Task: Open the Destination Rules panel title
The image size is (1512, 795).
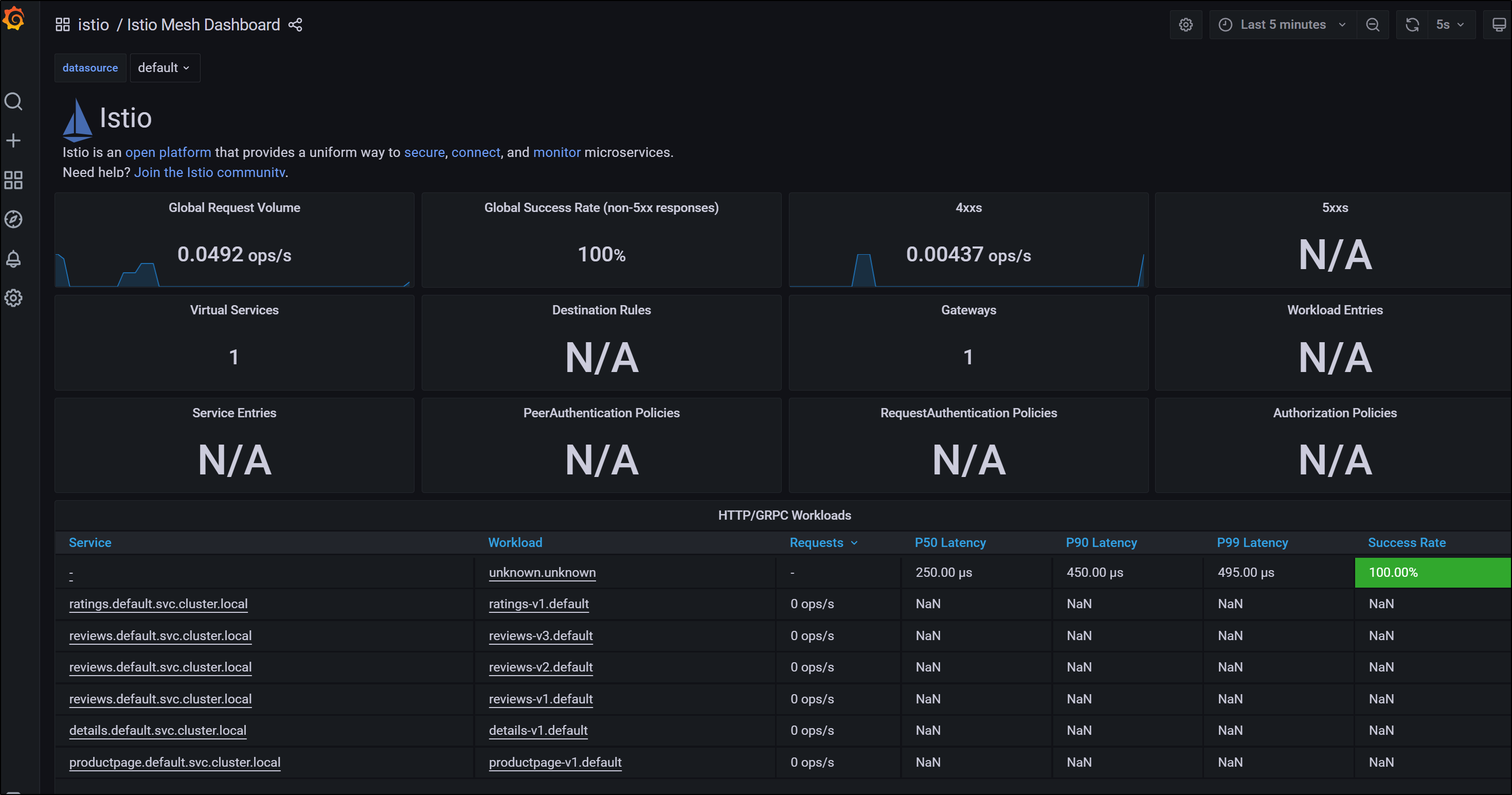Action: [601, 310]
